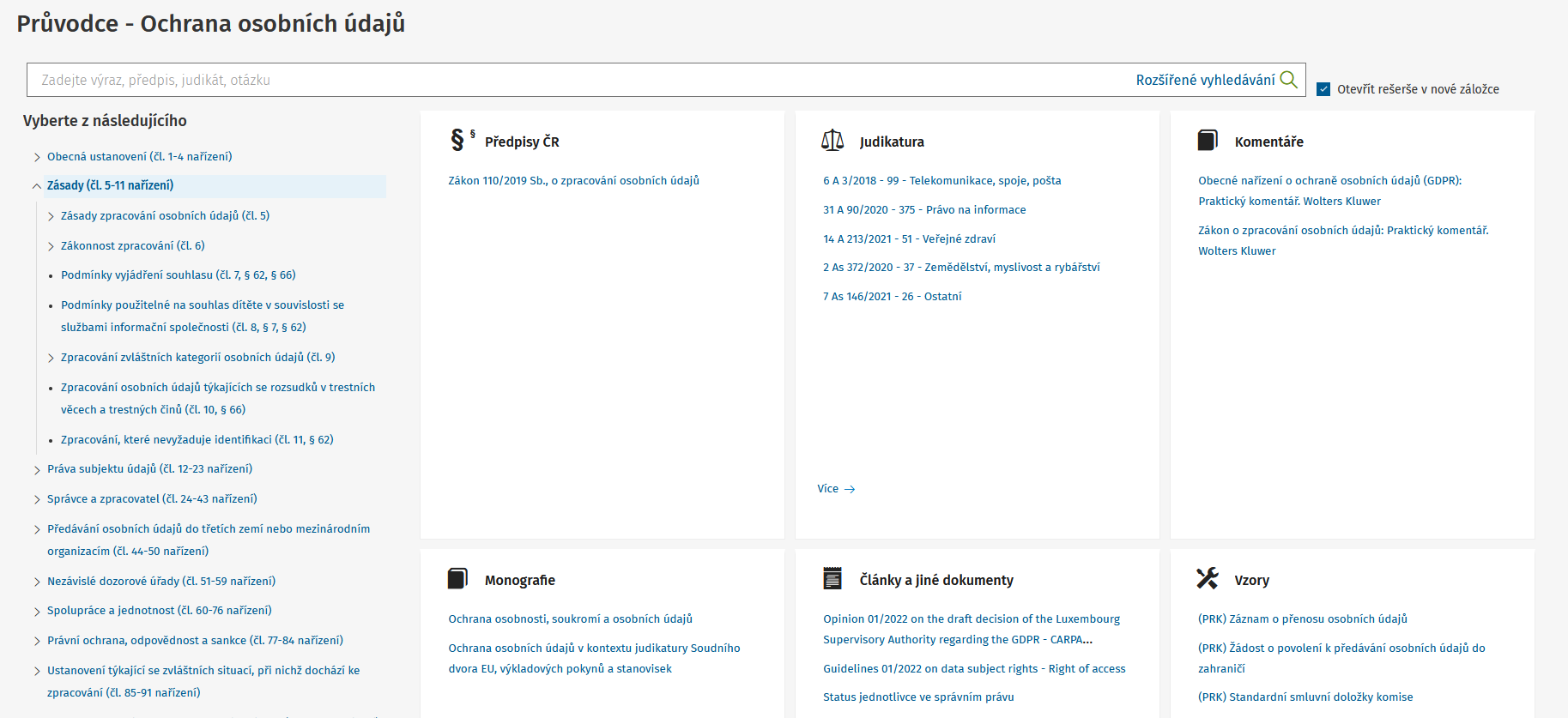This screenshot has width=1568, height=718.
Task: Click the book icon beside Komentáře
Action: click(x=1208, y=141)
